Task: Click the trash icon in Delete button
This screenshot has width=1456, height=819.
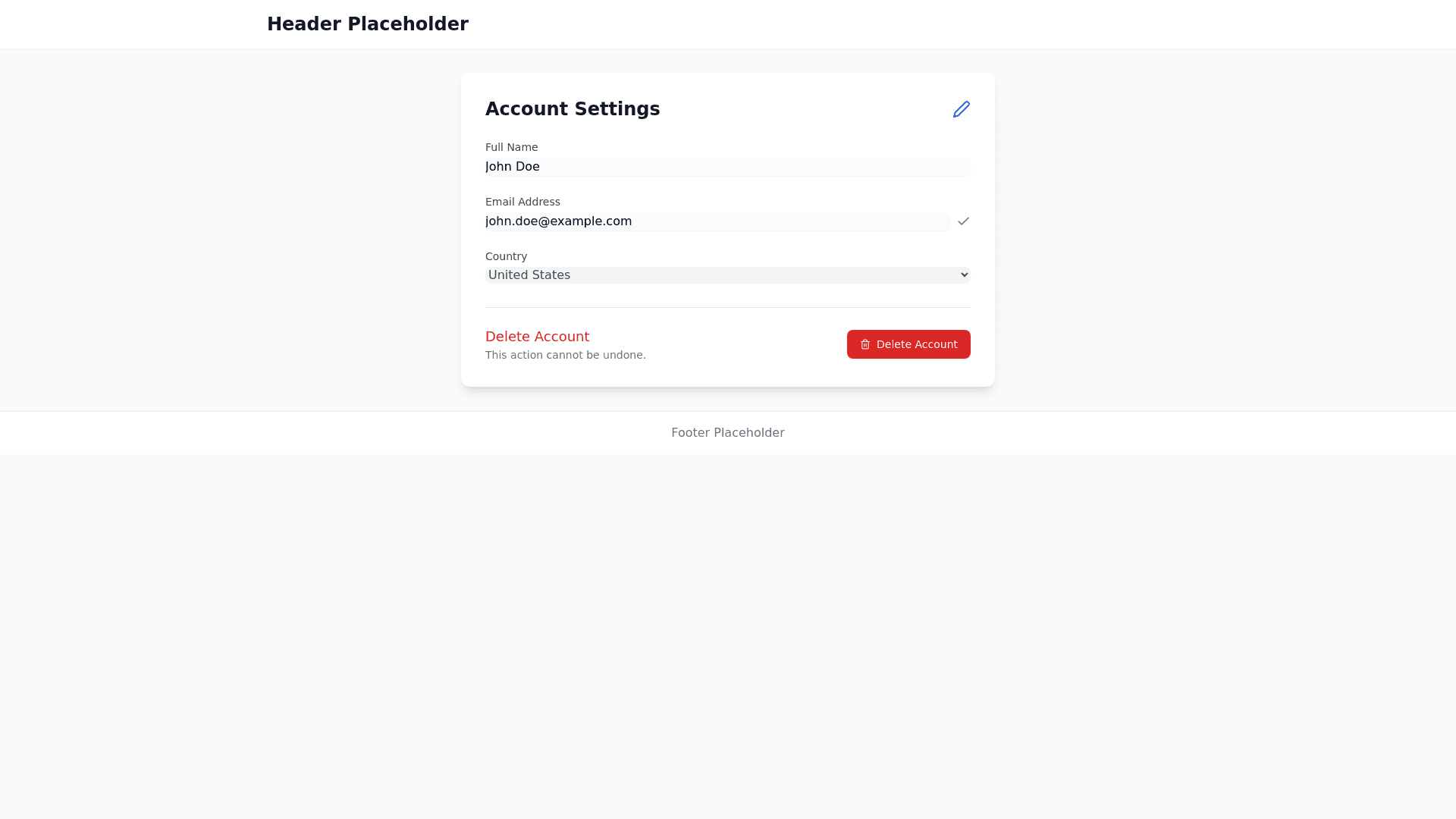Action: tap(865, 344)
